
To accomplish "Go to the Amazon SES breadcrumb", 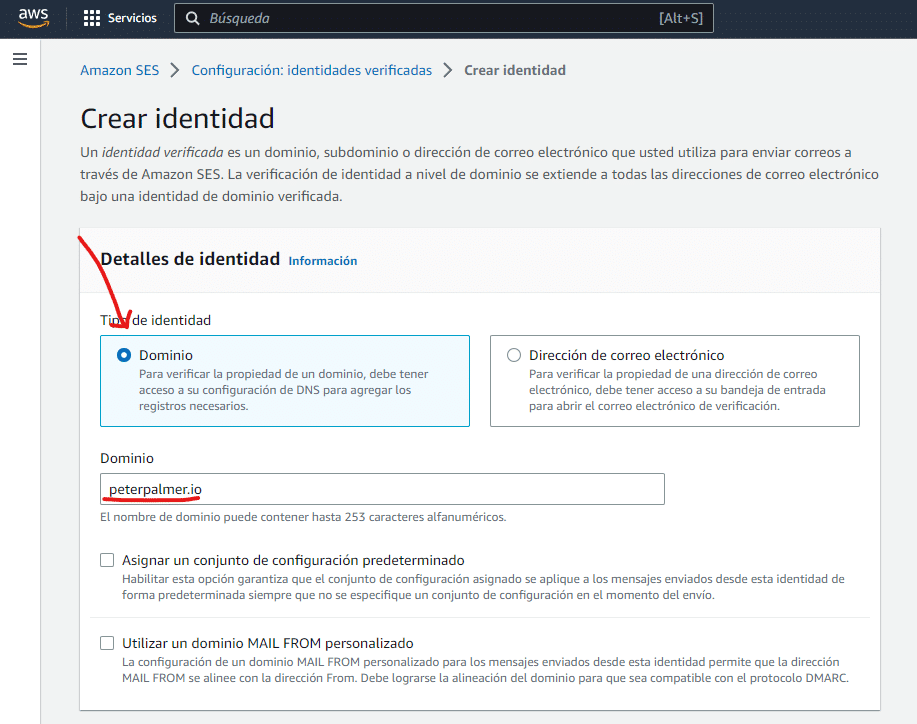I will click(x=119, y=70).
